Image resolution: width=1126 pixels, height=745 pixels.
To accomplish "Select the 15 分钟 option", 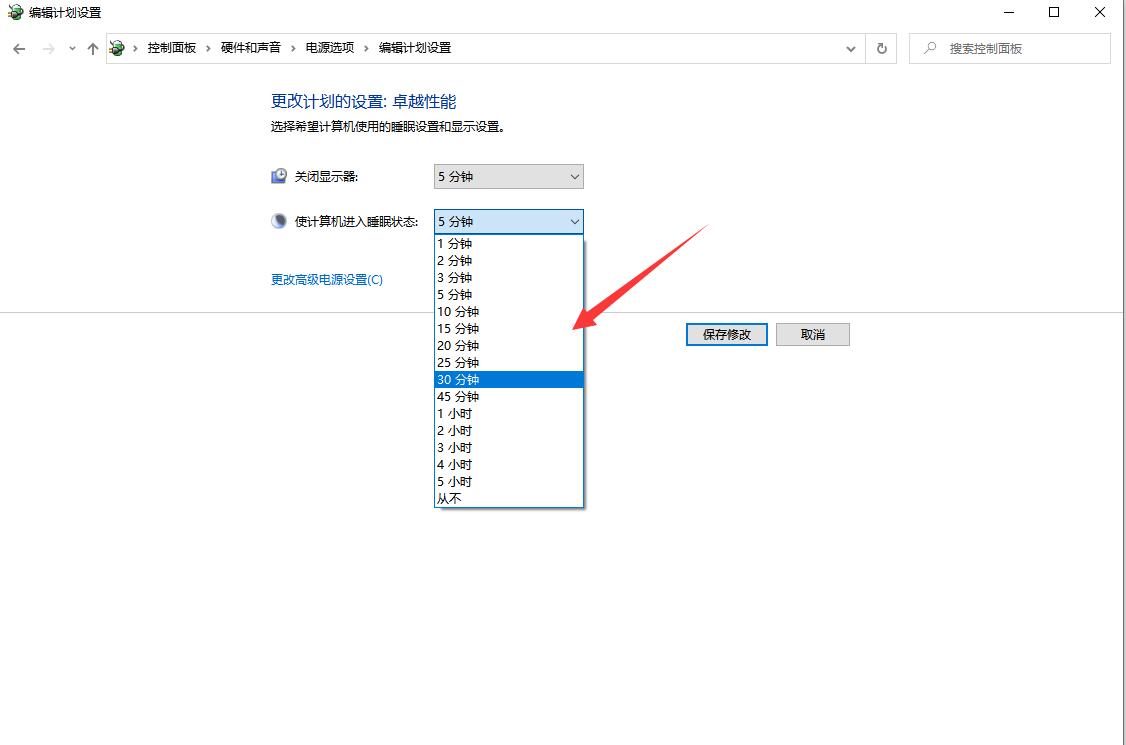I will point(509,328).
